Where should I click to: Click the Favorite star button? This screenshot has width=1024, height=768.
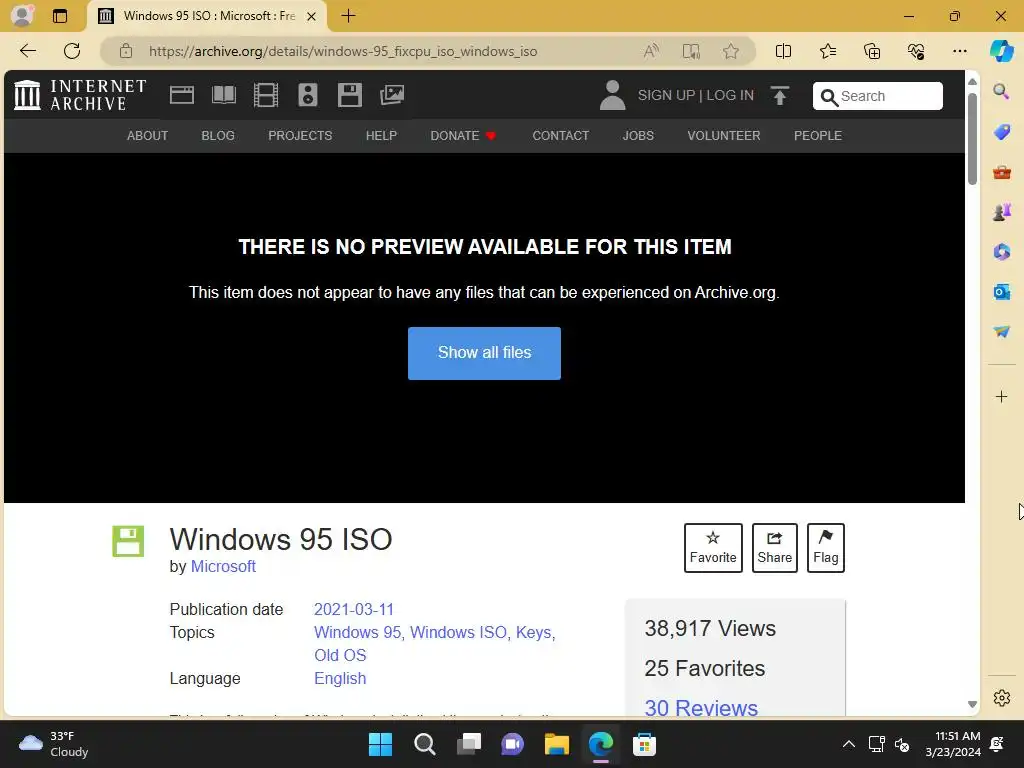713,548
